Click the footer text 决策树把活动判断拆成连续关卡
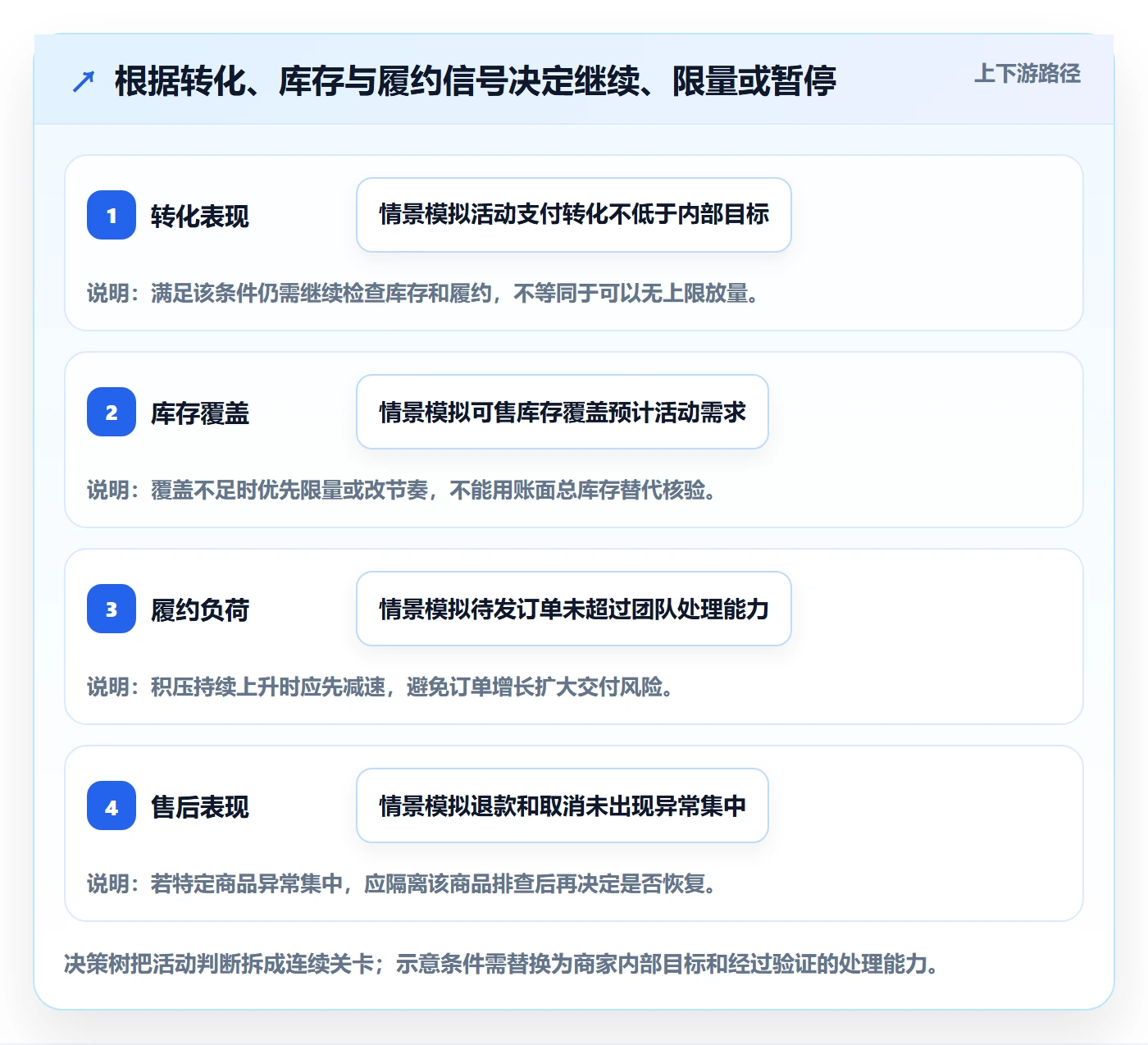1148x1045 pixels. pos(219,964)
